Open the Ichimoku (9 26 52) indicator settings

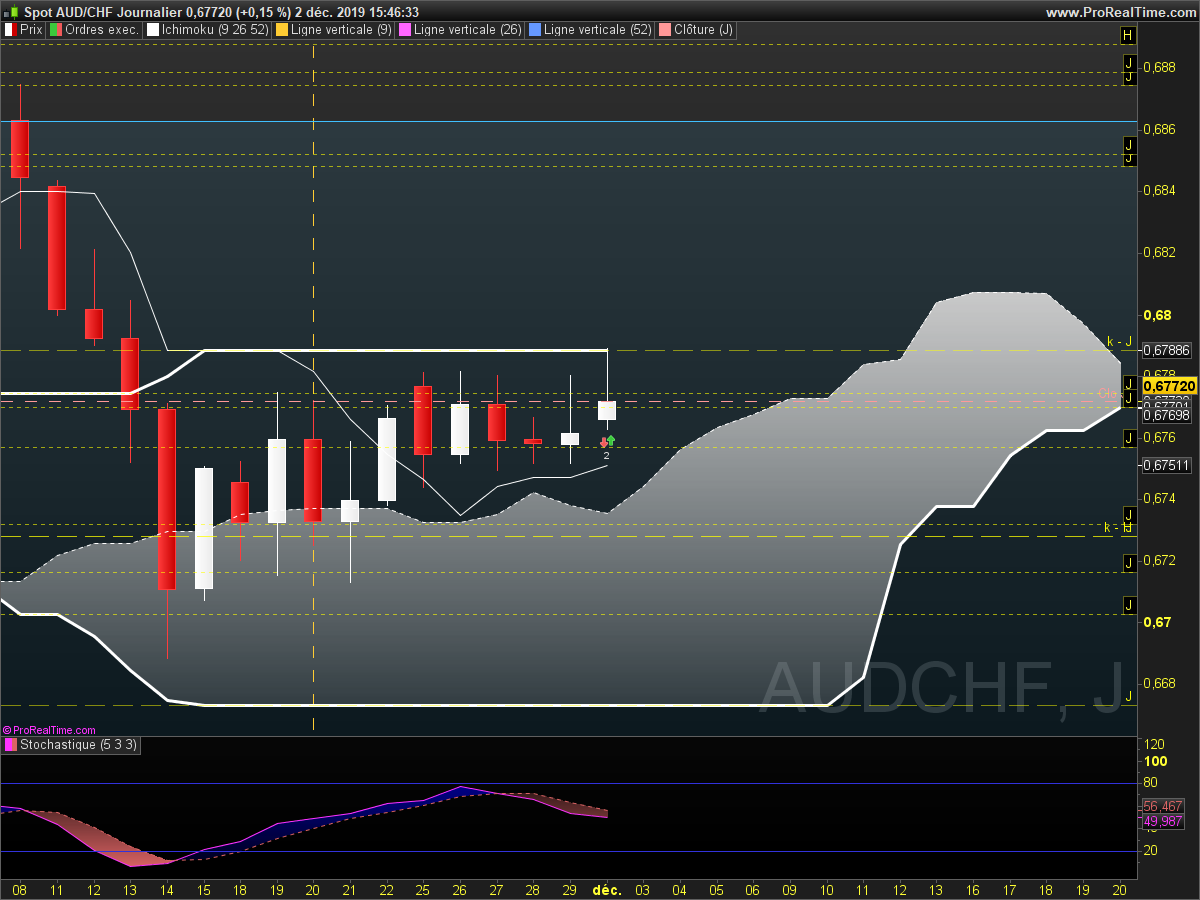click(208, 30)
